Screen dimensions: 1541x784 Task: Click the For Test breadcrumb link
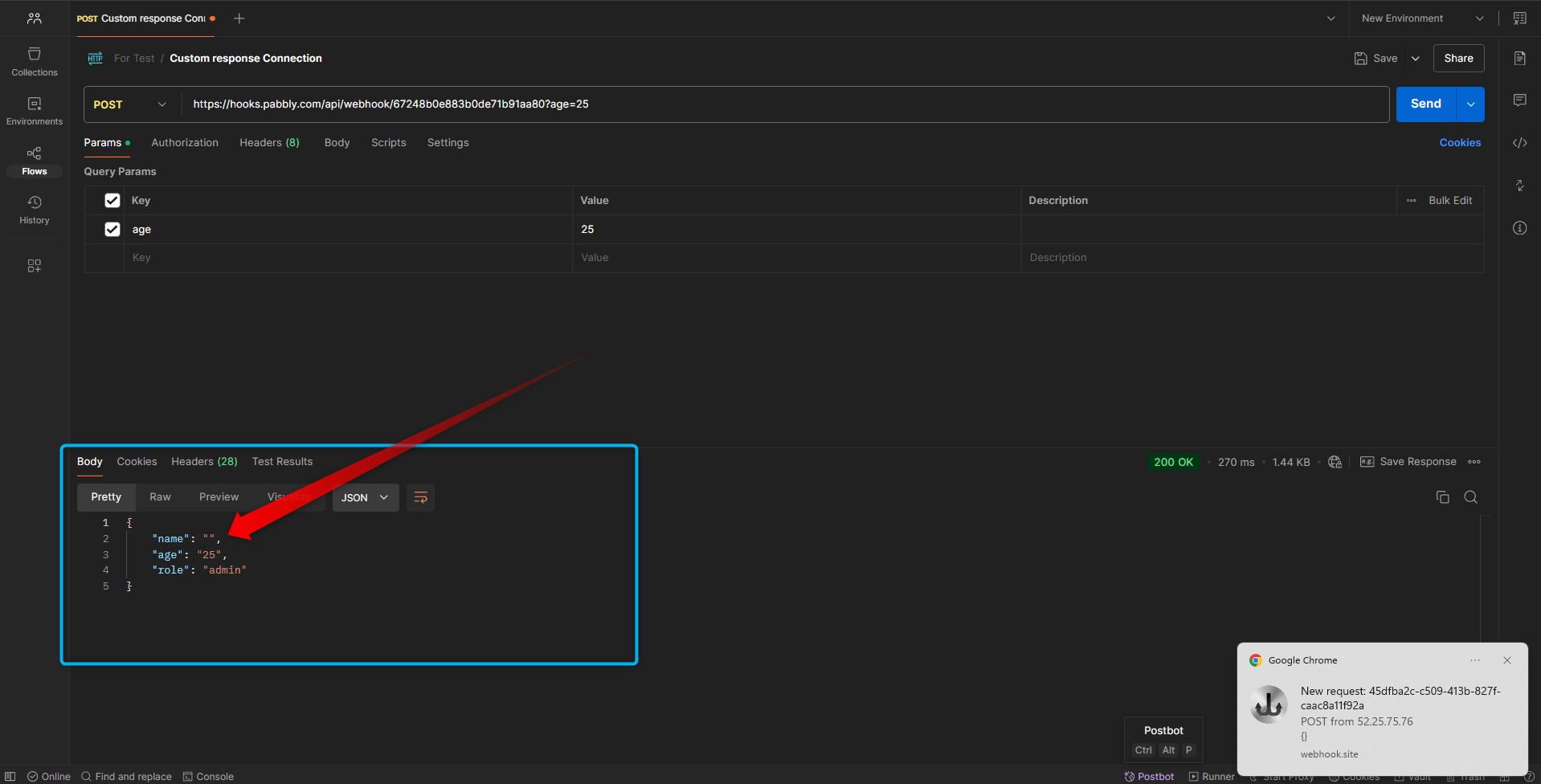[134, 59]
